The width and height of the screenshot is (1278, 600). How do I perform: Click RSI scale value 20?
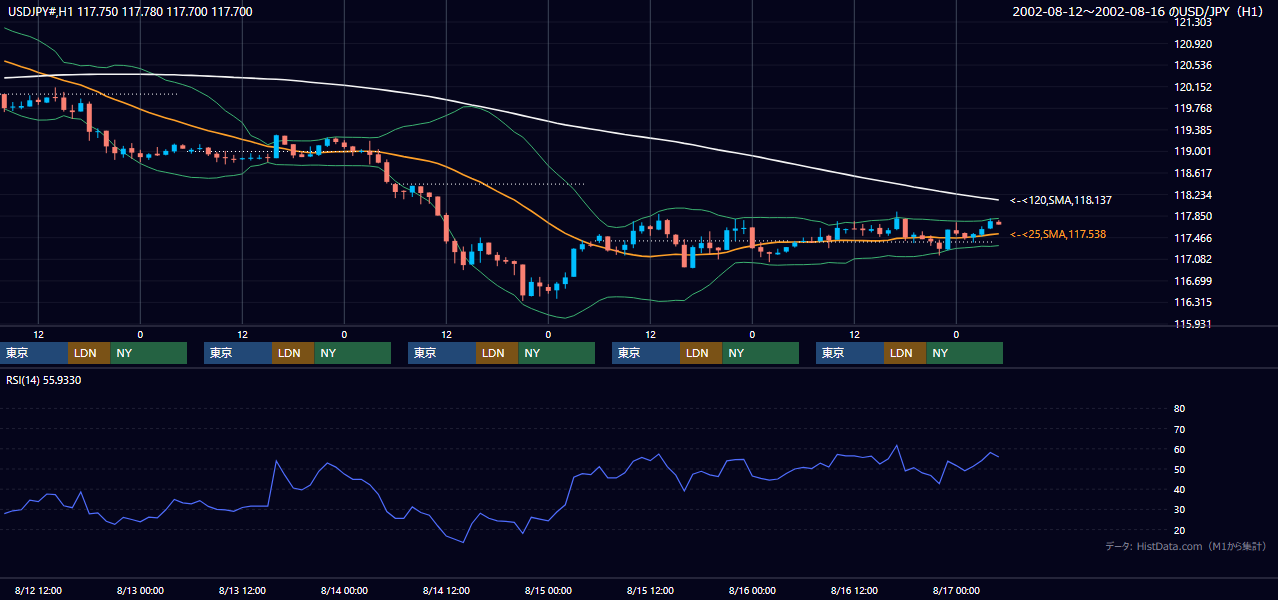(1179, 530)
